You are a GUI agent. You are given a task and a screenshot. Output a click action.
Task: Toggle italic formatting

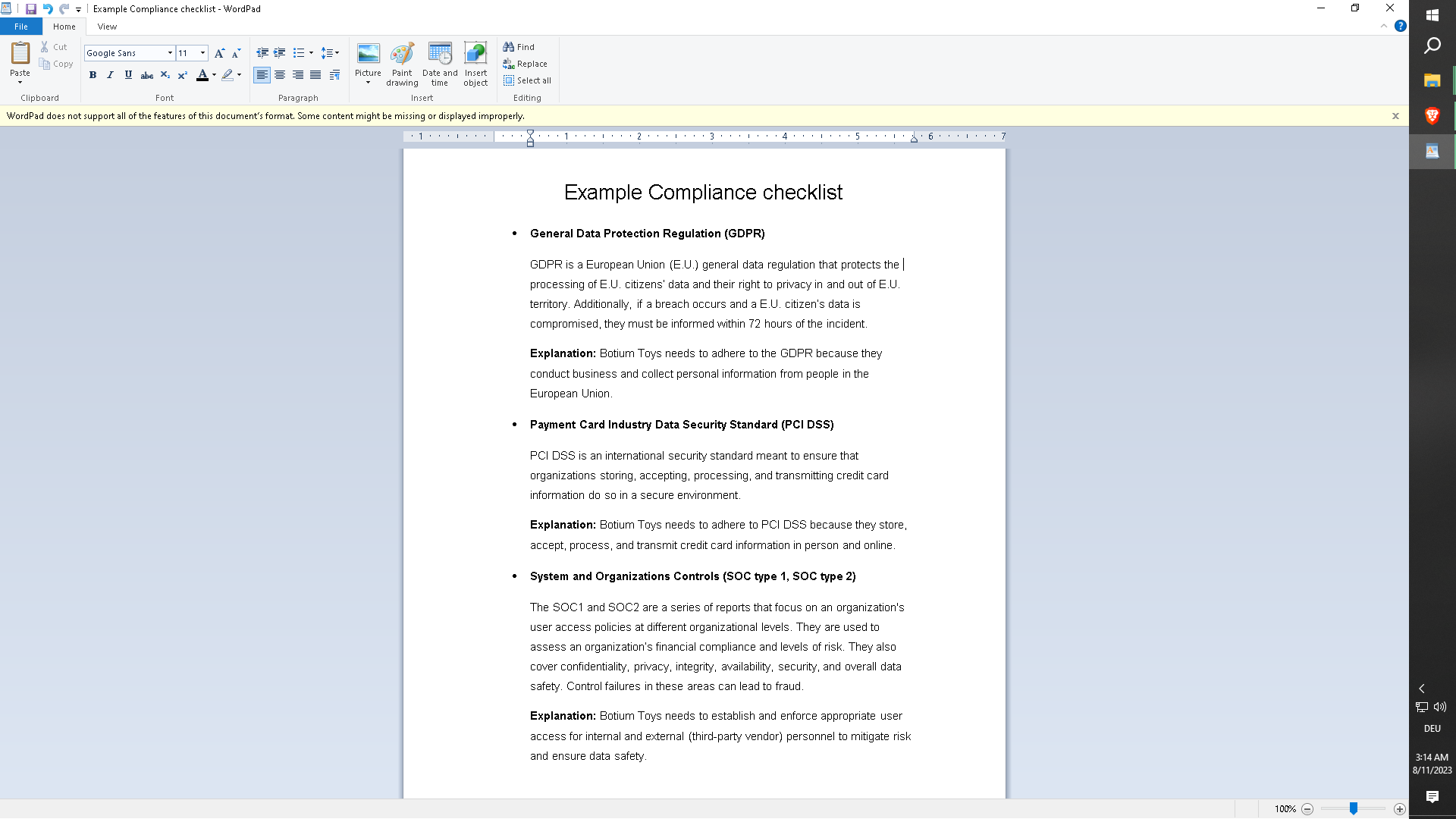coord(110,75)
